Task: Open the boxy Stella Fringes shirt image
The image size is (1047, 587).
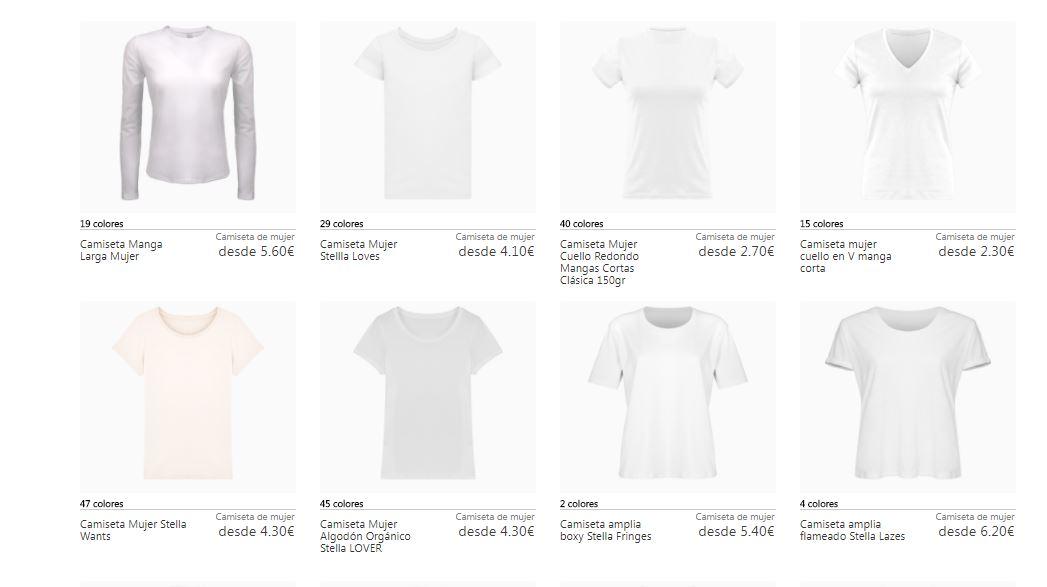Action: [668, 397]
